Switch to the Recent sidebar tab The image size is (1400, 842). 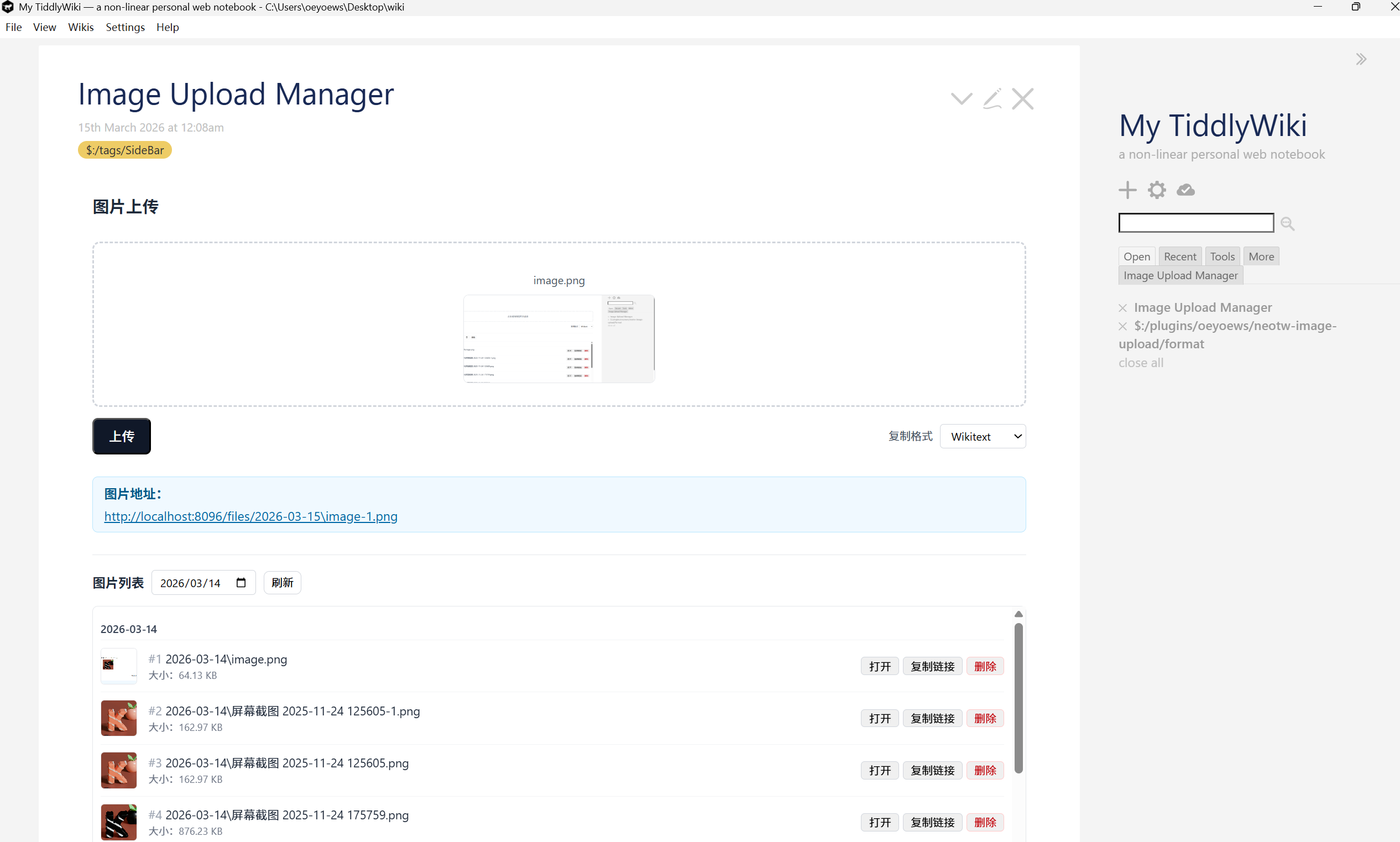(x=1179, y=257)
